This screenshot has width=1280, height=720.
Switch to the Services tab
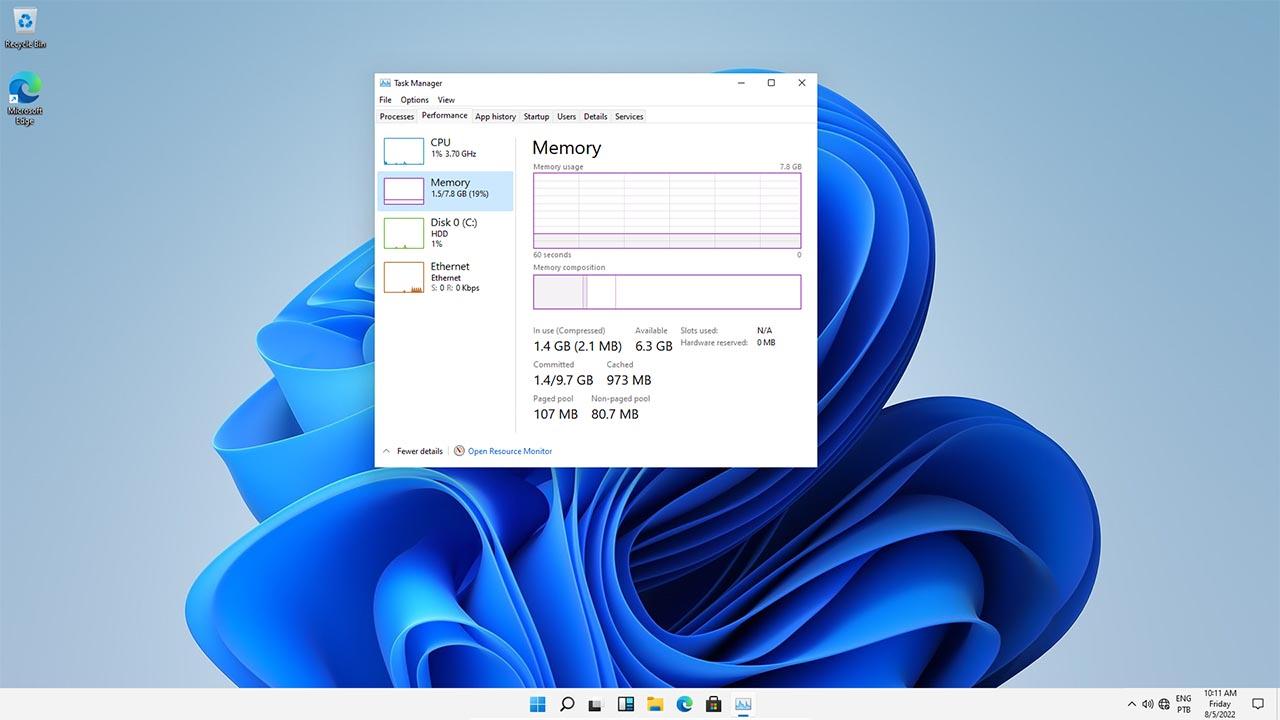(x=629, y=117)
